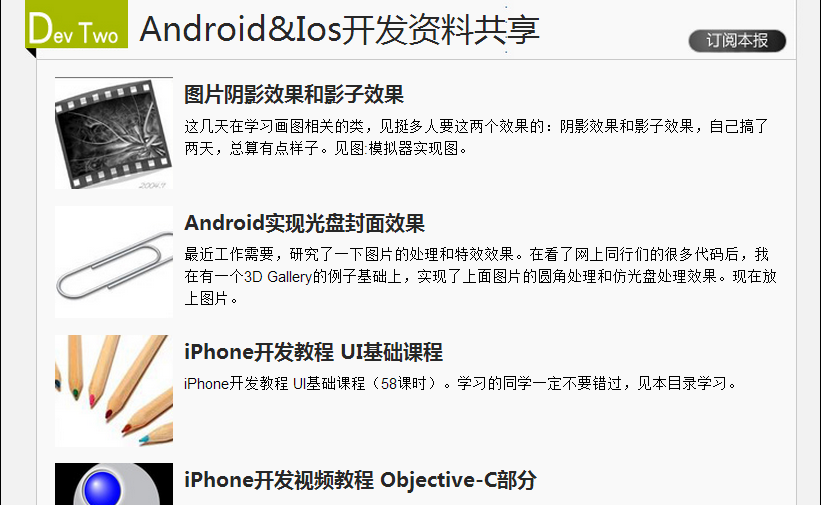Open article 图片阴影效果和影子效果
The image size is (821, 505).
click(294, 95)
